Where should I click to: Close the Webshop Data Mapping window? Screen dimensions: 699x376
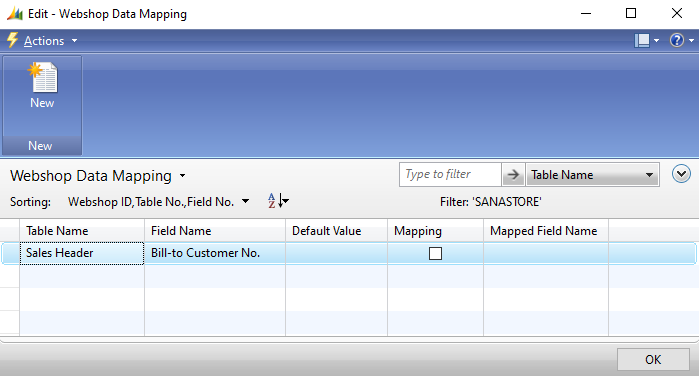677,13
